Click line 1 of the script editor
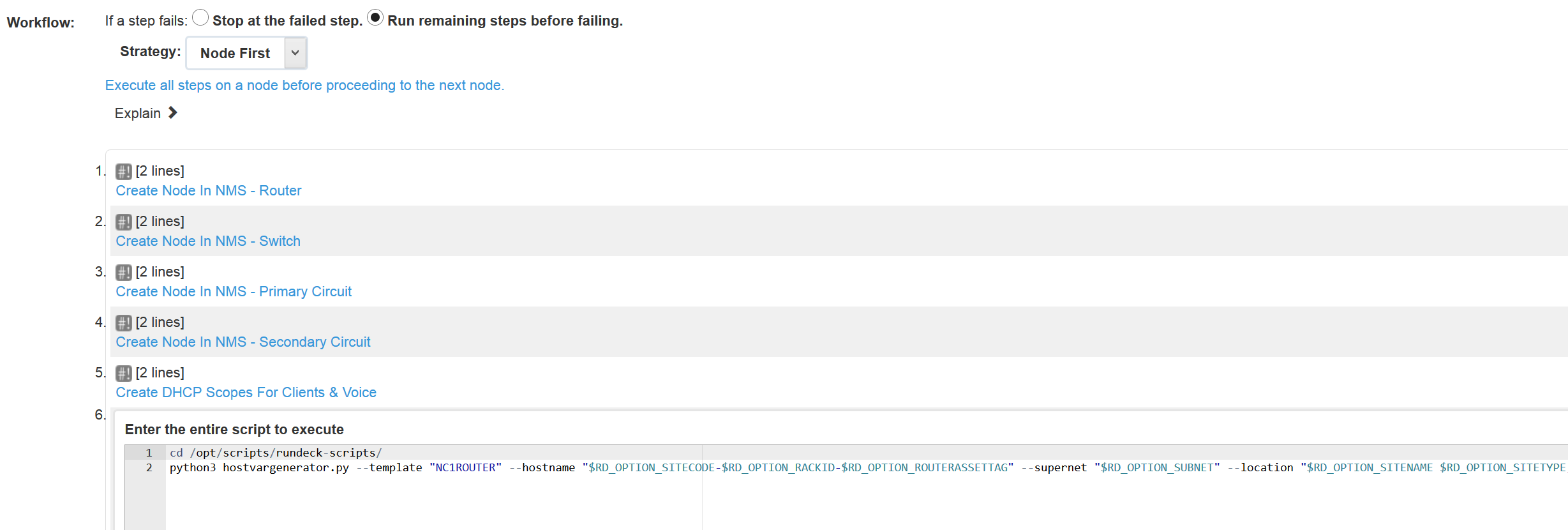This screenshot has width=1568, height=530. pyautogui.click(x=275, y=453)
